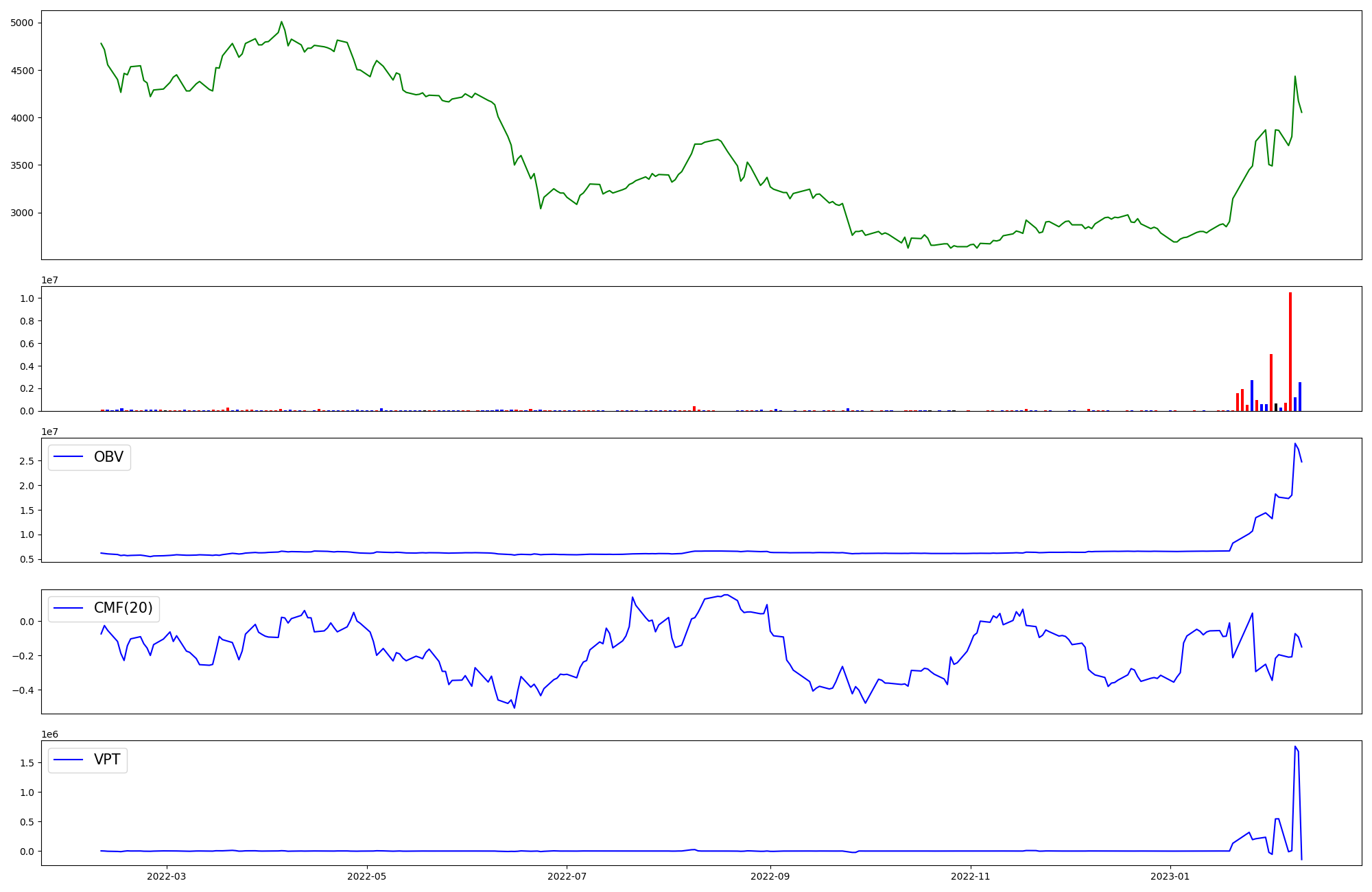Click the peak of the OBV line
The height and width of the screenshot is (892, 1372).
[x=1294, y=443]
